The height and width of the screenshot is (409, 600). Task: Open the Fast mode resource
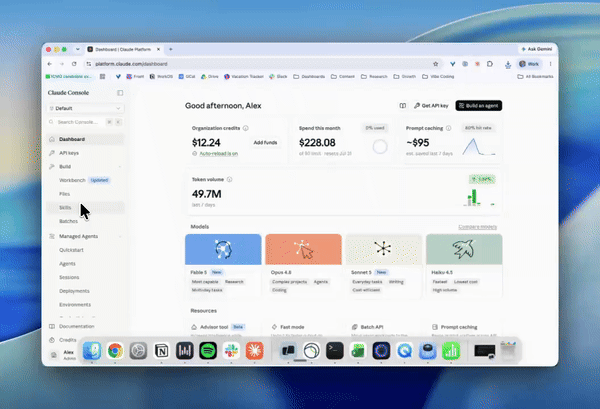pyautogui.click(x=288, y=327)
